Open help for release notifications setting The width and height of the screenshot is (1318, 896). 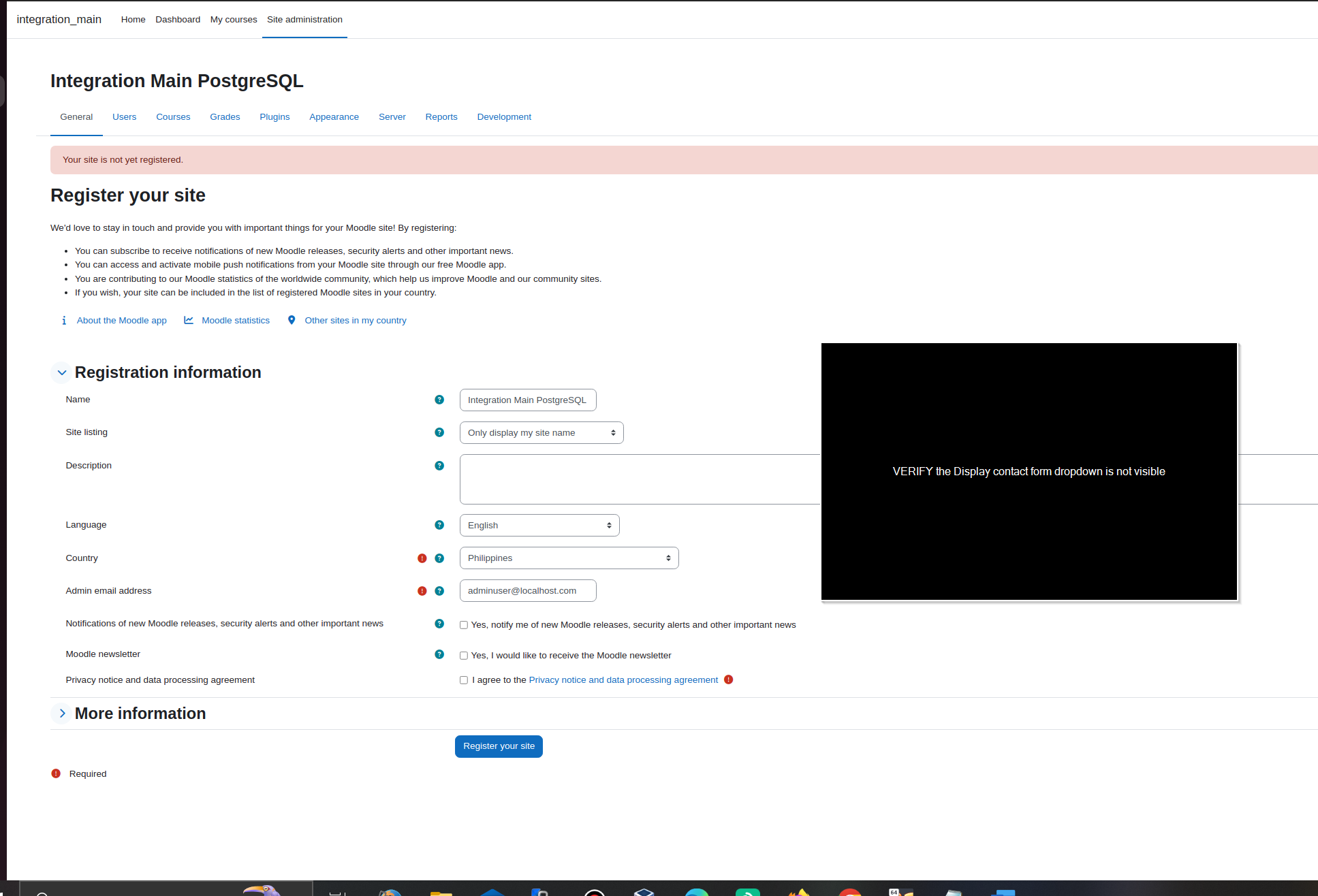click(x=439, y=624)
